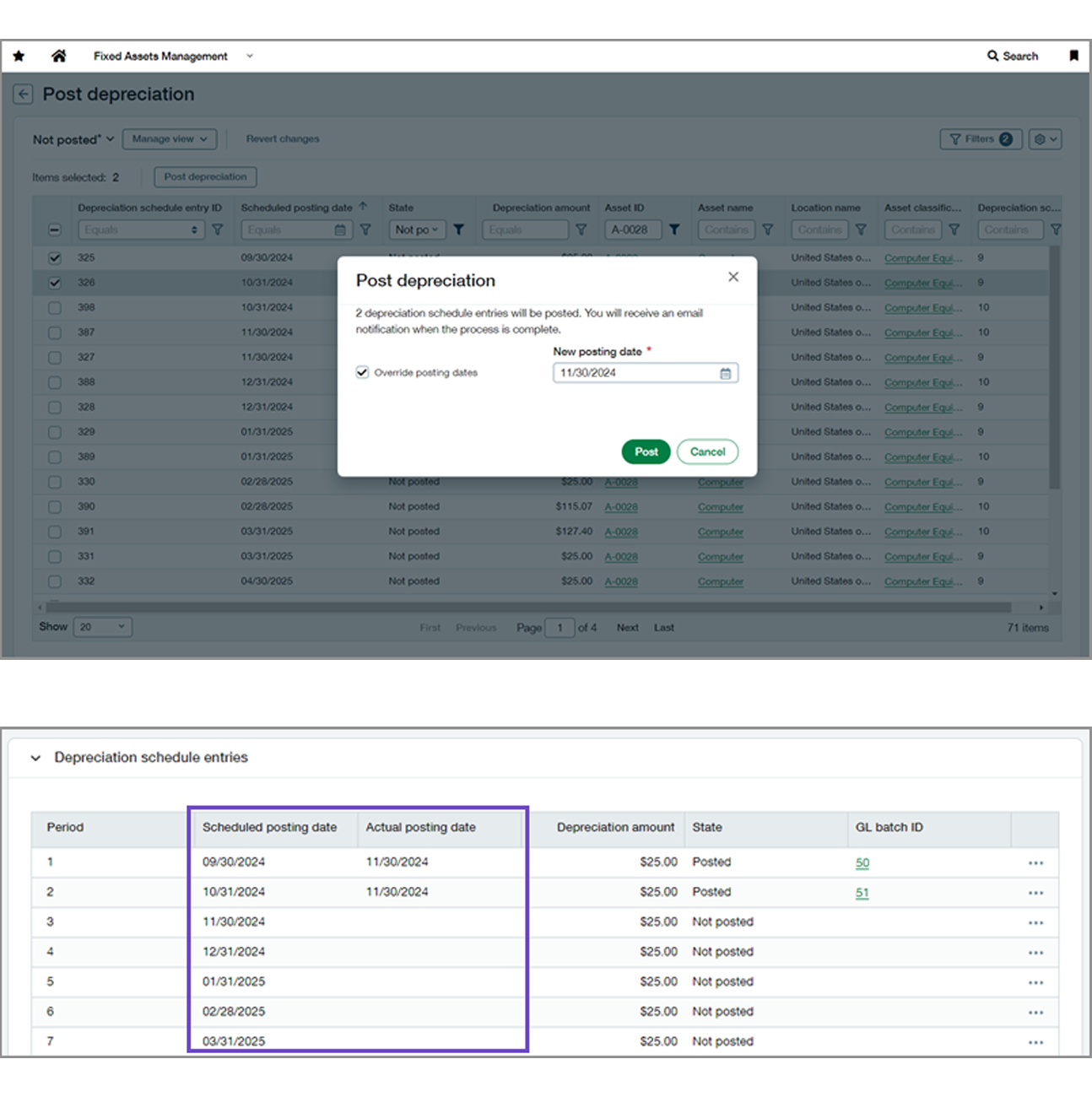Select the checkbox for entry 398

(55, 308)
